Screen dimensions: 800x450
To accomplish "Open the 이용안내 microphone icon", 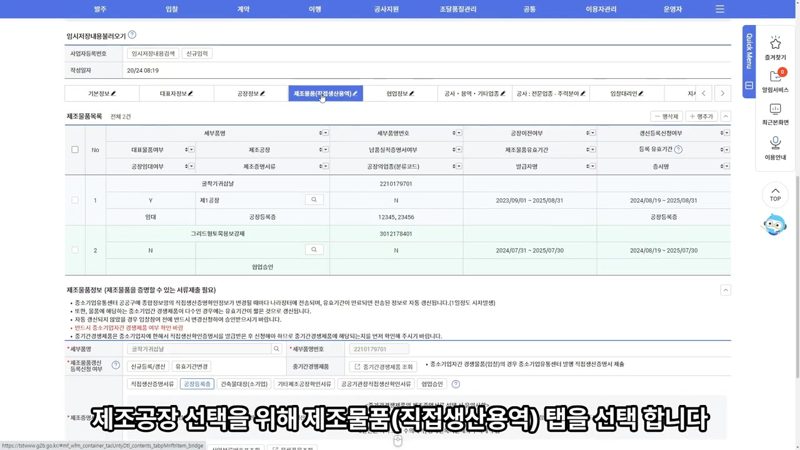I will (775, 142).
